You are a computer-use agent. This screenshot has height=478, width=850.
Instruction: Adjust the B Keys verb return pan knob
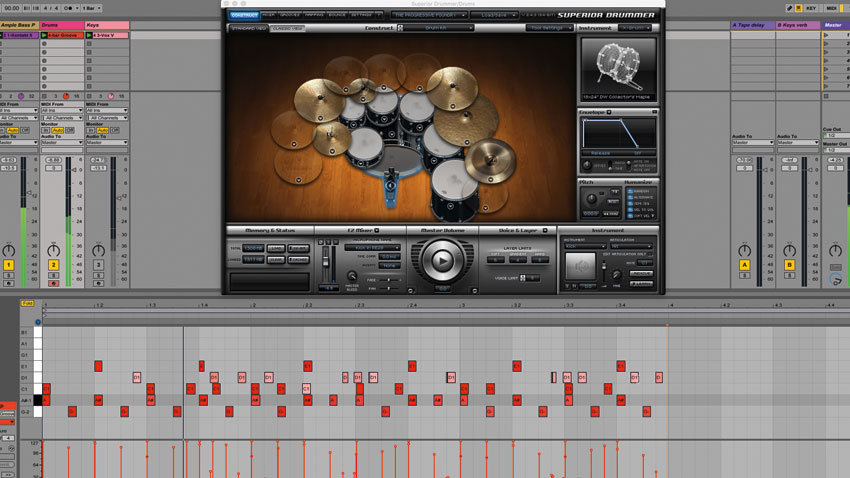pos(789,250)
